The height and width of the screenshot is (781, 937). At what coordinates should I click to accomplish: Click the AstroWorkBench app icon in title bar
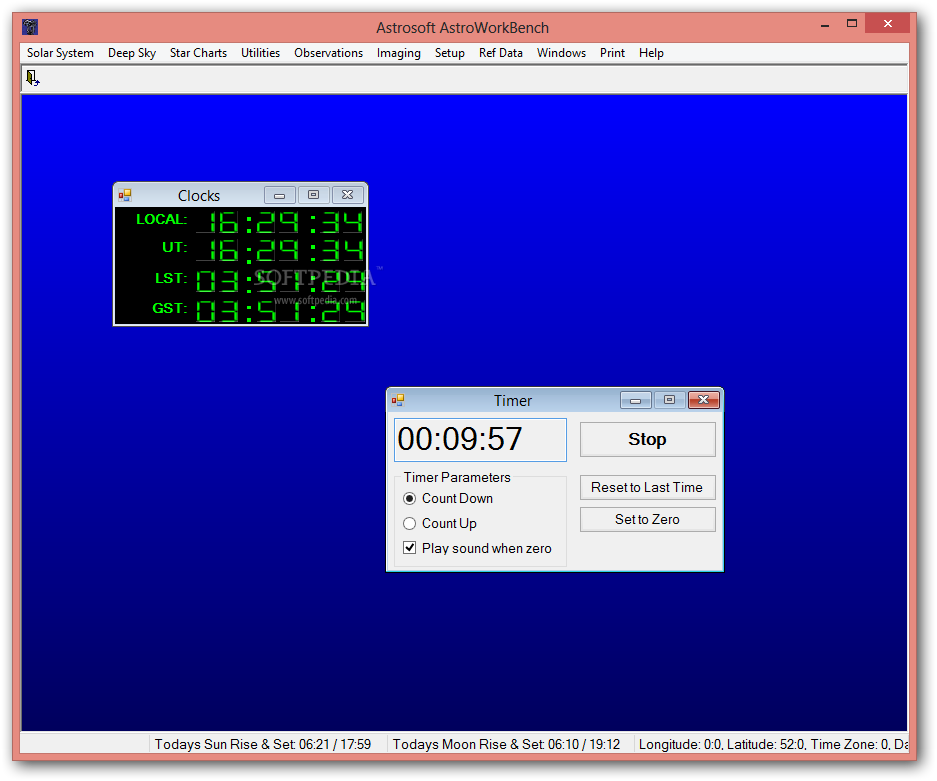pos(30,27)
